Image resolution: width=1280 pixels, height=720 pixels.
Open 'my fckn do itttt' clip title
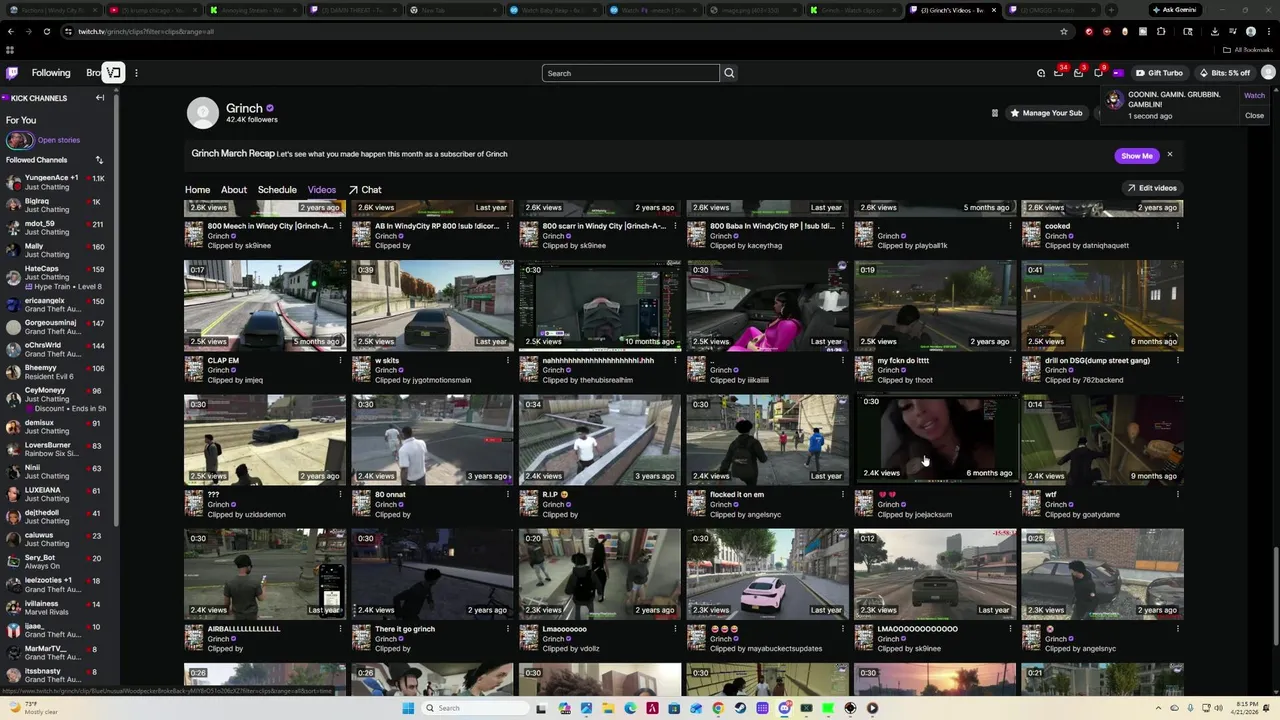point(903,360)
